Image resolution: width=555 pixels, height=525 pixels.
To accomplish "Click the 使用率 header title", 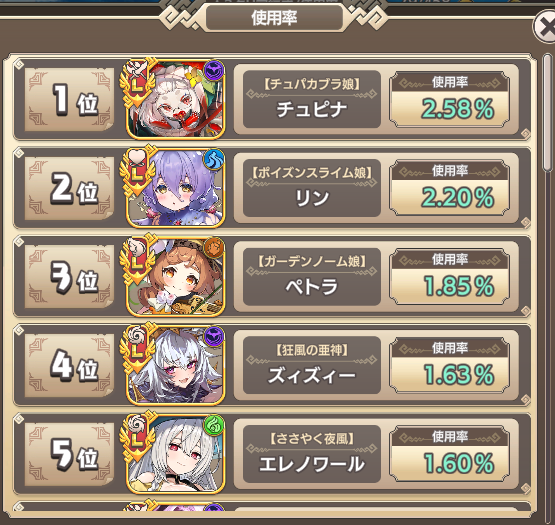I will (x=274, y=18).
